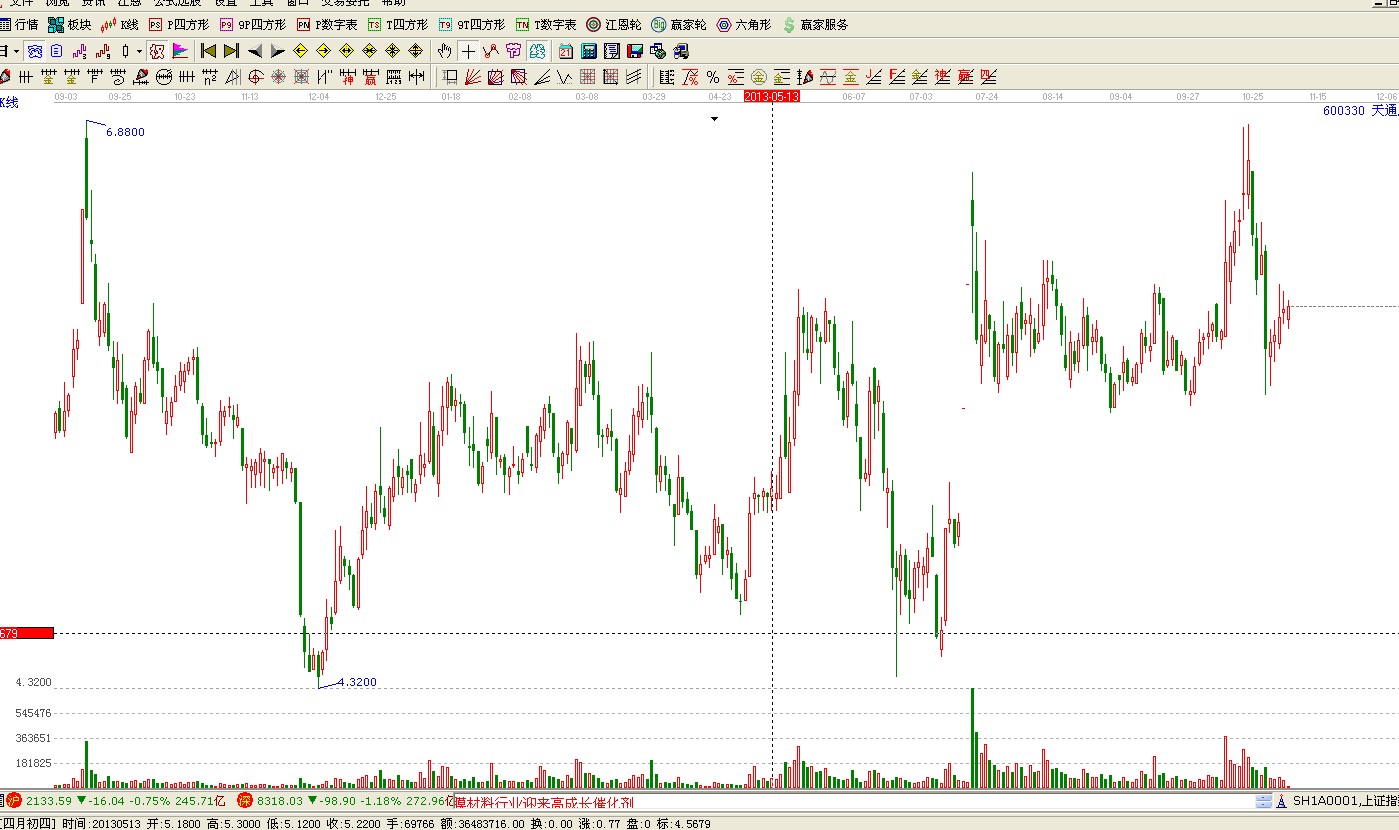Toggle the crosshair cursor tool
The height and width of the screenshot is (830, 1399).
point(468,51)
